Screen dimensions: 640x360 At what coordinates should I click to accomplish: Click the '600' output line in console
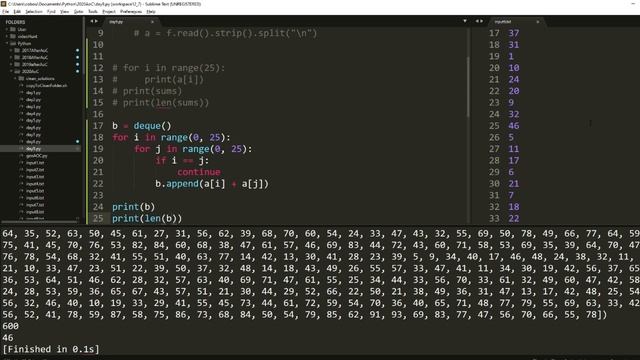[x=11, y=326]
